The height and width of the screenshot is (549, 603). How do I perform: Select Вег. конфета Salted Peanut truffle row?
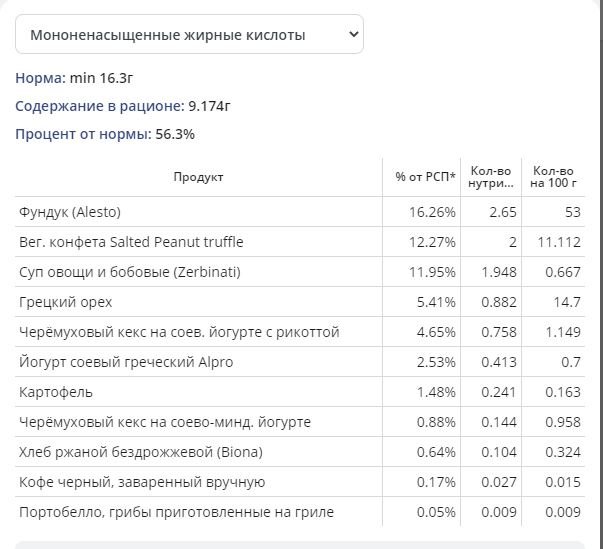[300, 242]
